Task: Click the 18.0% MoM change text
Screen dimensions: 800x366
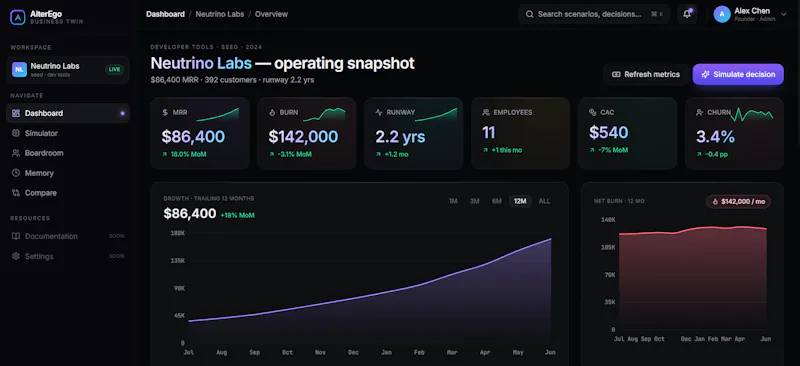Action: pyautogui.click(x=188, y=154)
